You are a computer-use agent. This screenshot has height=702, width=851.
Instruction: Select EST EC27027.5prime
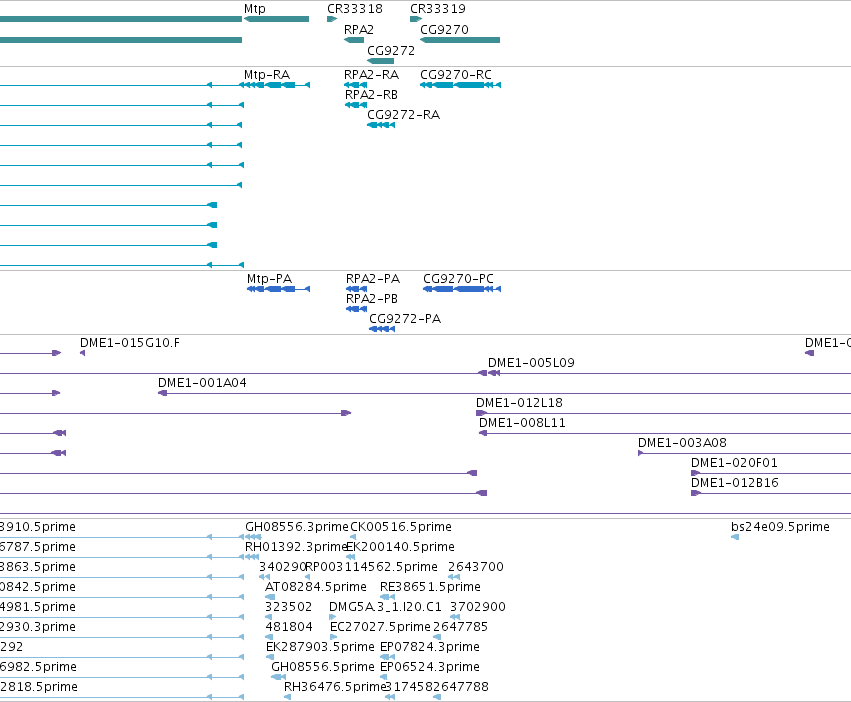pyautogui.click(x=380, y=627)
